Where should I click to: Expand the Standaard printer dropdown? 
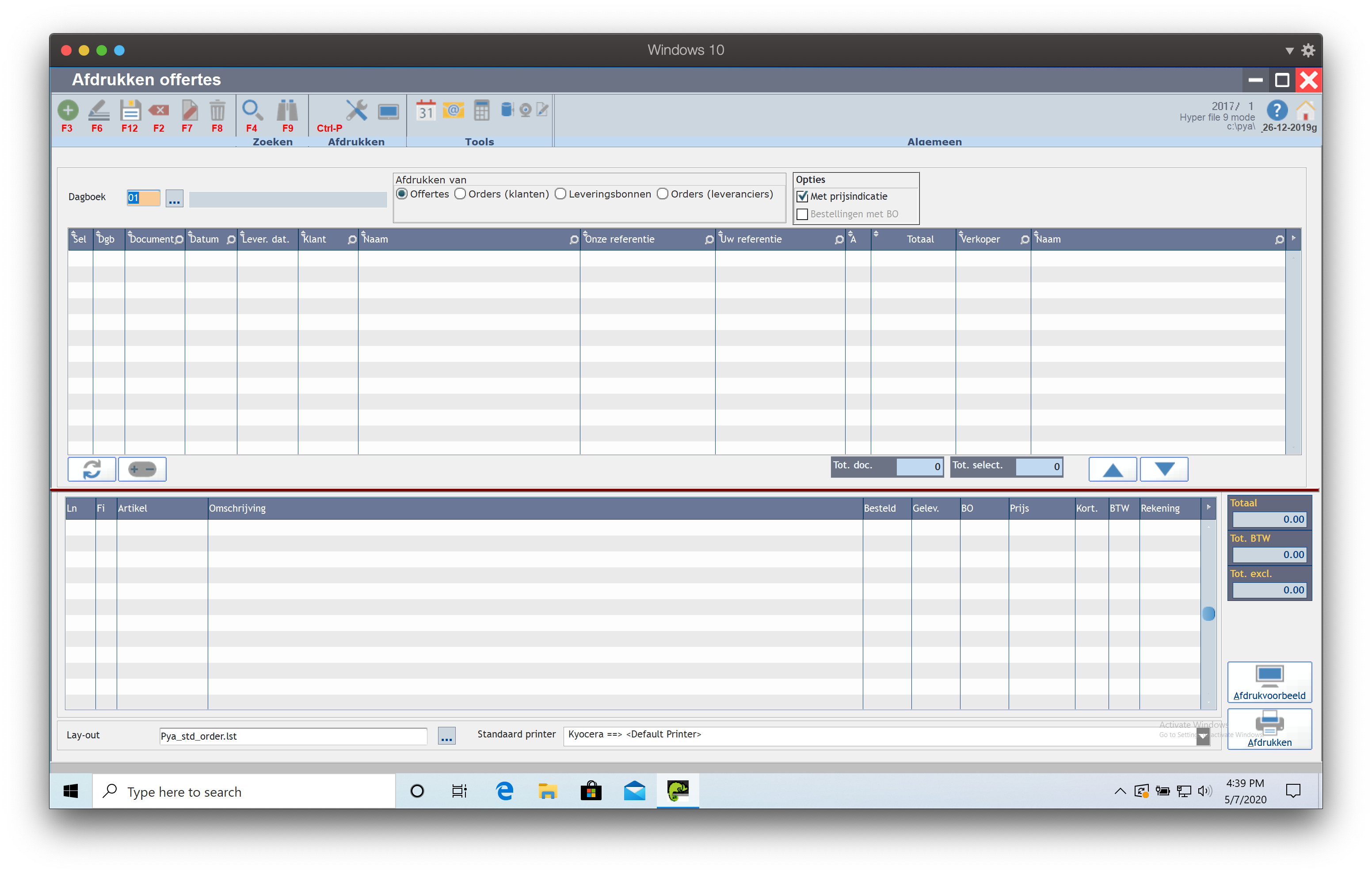[x=1203, y=736]
